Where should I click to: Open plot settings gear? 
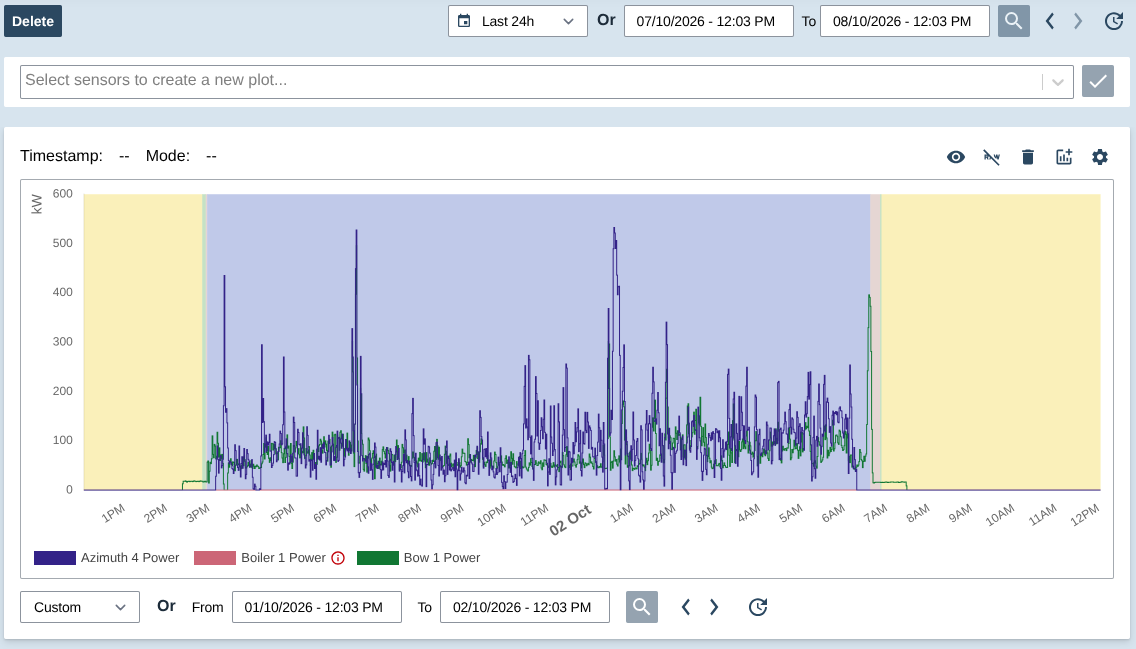(1100, 156)
